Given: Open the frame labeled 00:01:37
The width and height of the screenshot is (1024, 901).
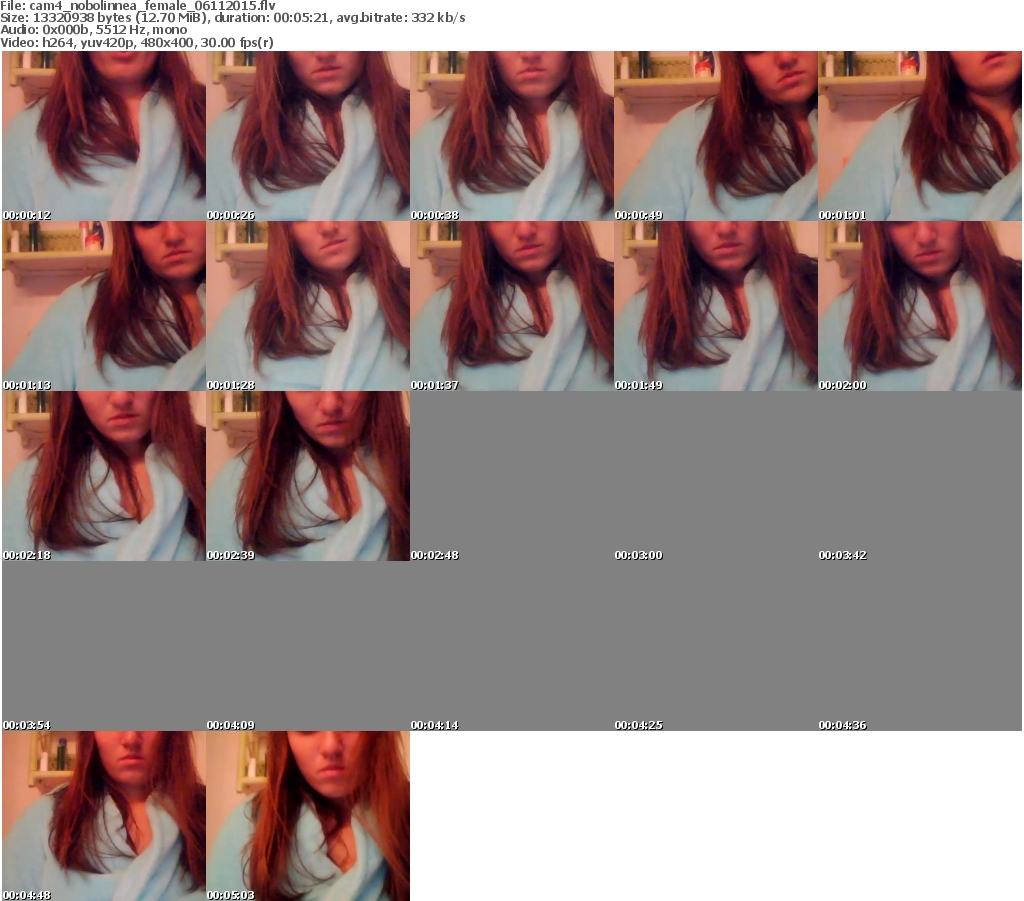Looking at the screenshot, I should point(511,306).
